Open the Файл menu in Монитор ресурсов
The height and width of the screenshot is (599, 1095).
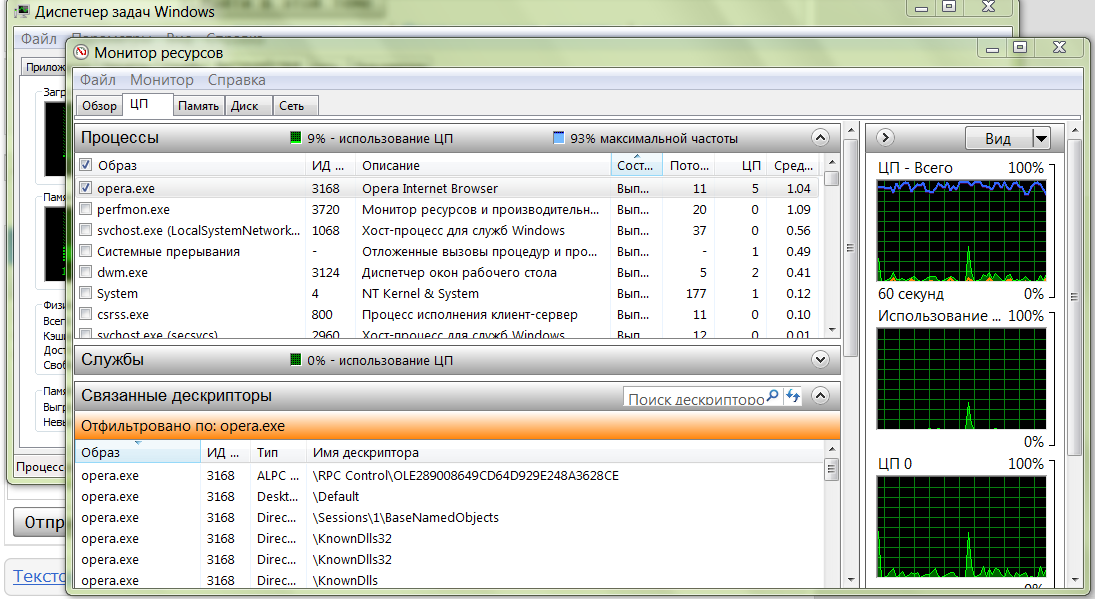(x=97, y=80)
